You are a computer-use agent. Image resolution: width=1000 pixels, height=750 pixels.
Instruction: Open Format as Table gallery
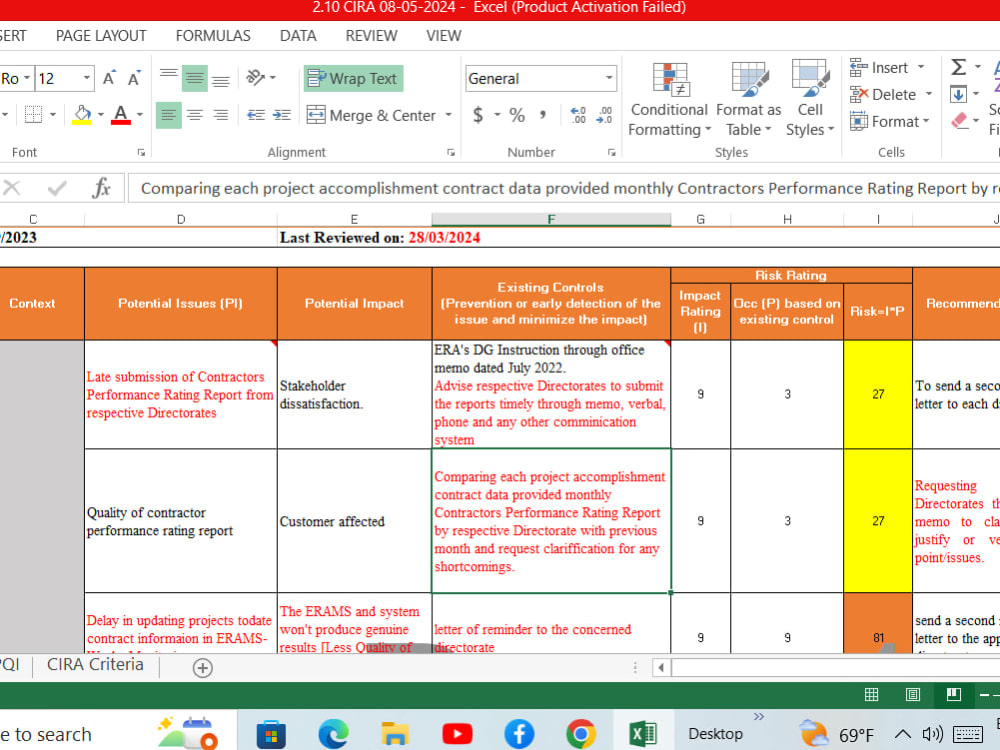[749, 99]
